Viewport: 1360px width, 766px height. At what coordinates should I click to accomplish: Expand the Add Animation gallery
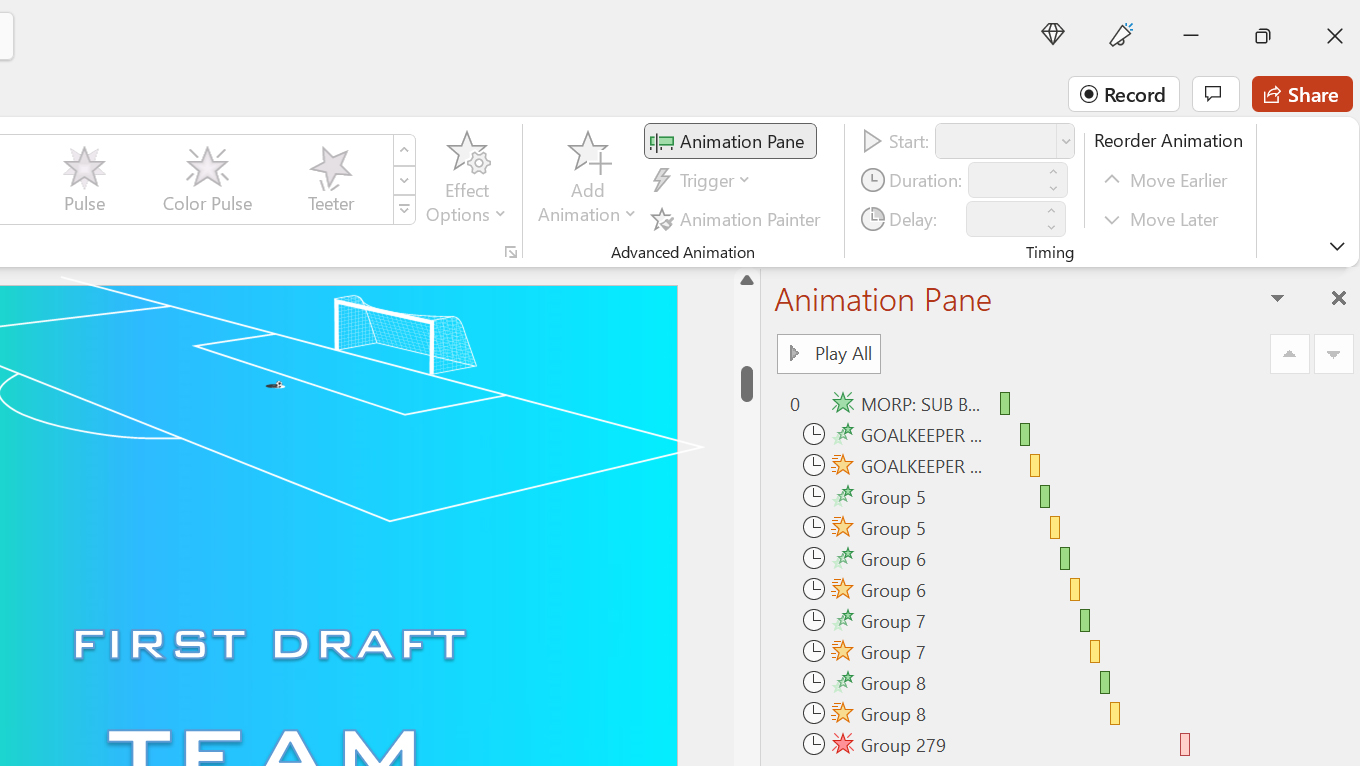587,180
